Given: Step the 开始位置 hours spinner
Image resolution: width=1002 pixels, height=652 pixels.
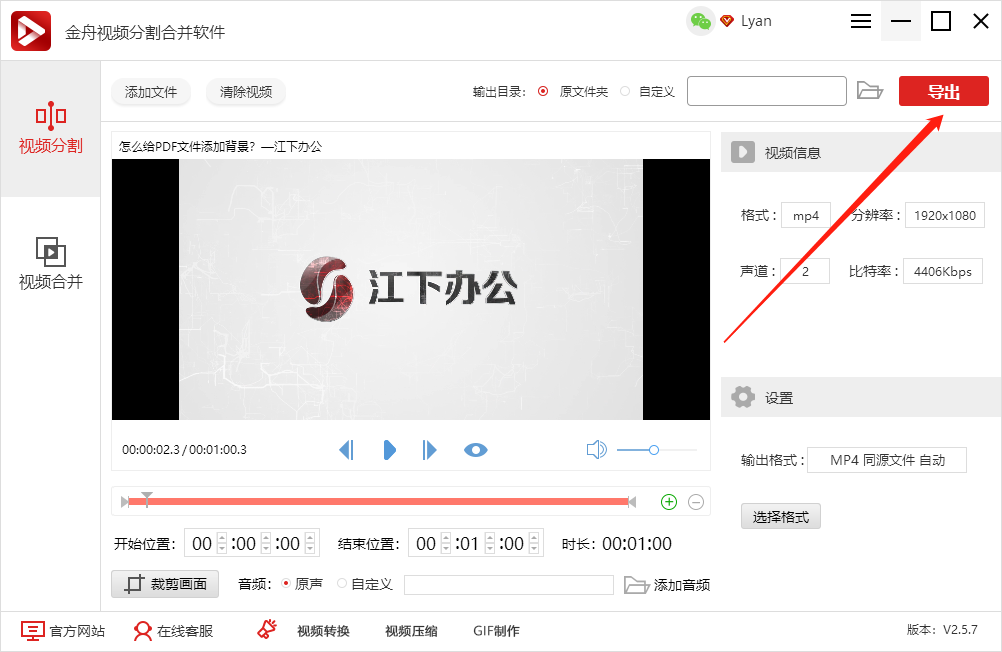Looking at the screenshot, I should [x=222, y=543].
